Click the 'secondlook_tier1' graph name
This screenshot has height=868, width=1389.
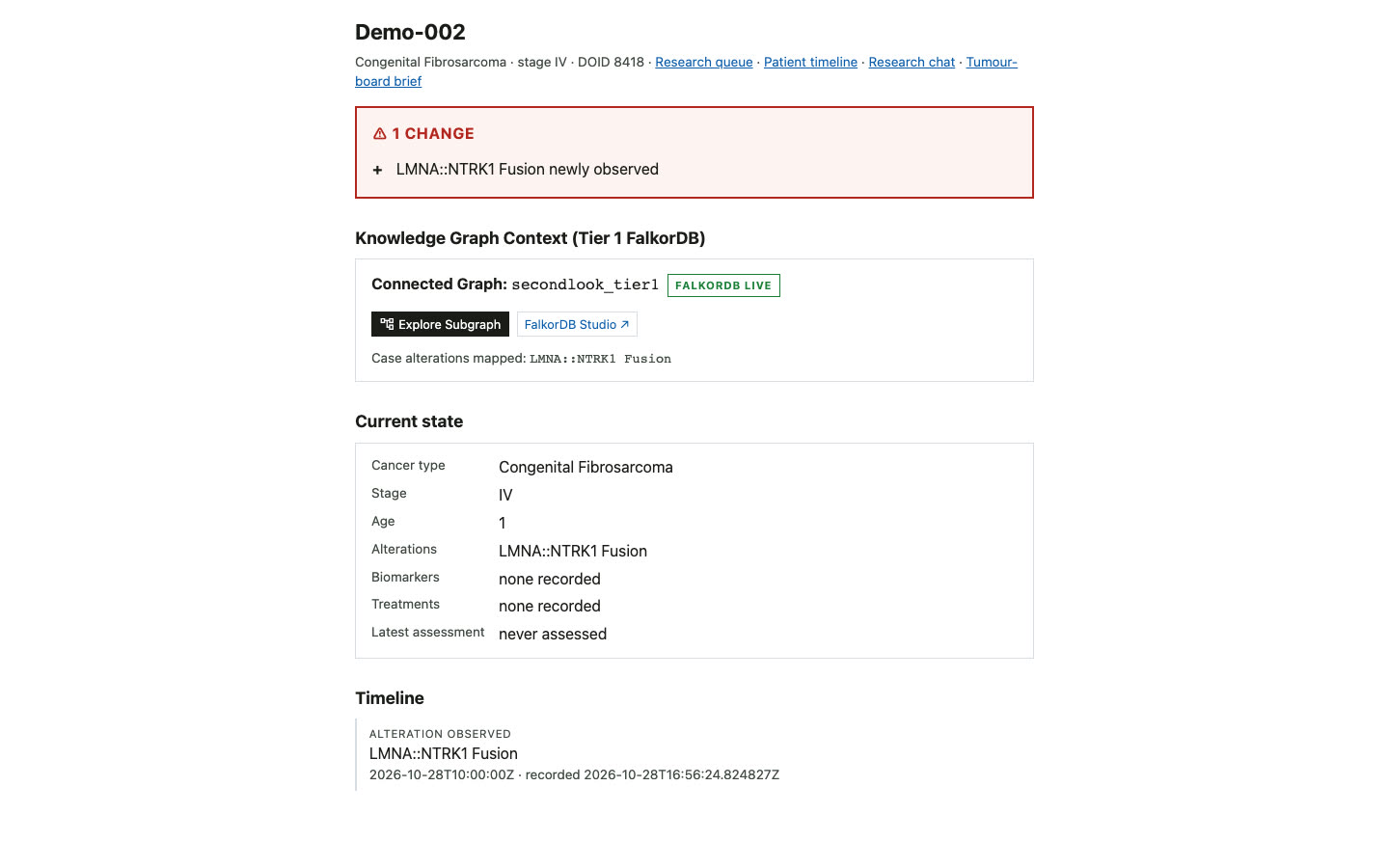click(585, 285)
